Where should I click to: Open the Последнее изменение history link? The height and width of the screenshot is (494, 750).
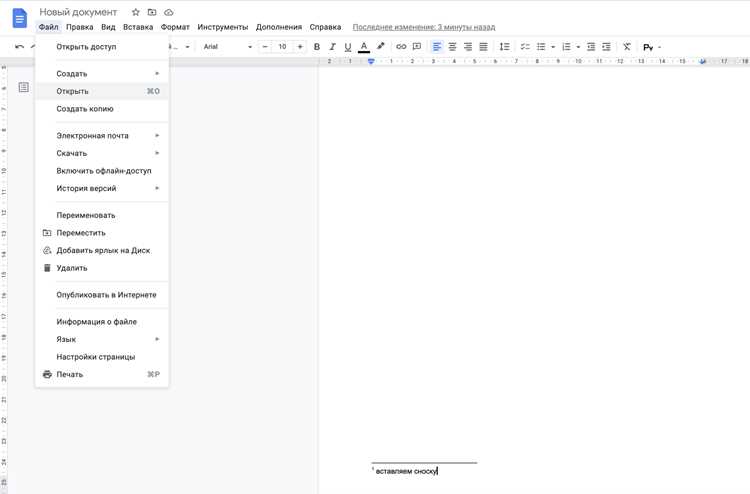point(424,27)
